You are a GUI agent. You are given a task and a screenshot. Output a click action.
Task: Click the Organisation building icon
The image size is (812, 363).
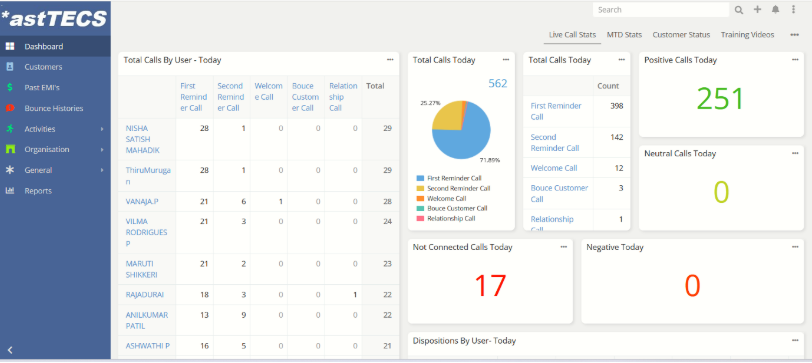tap(10, 149)
